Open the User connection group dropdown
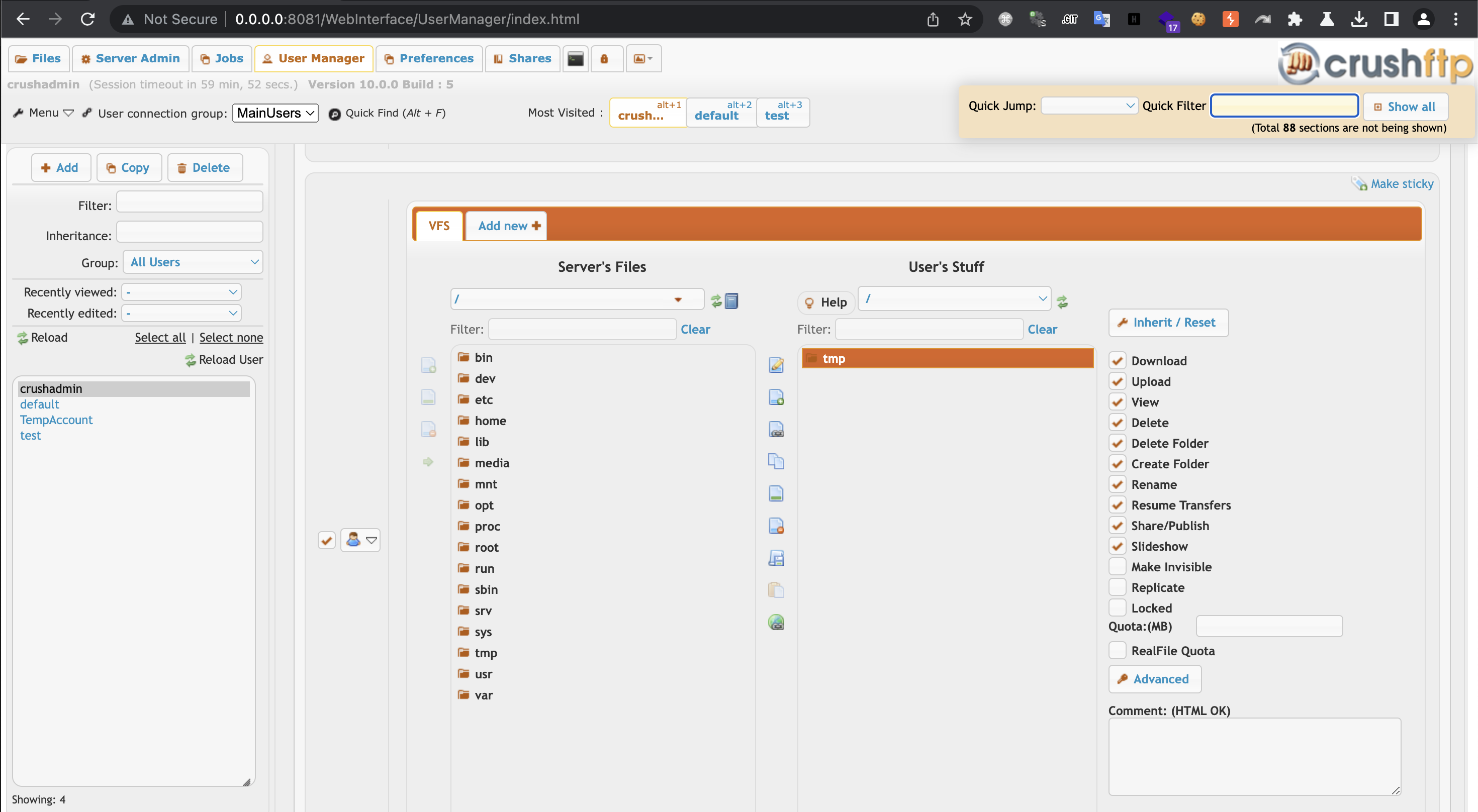 click(275, 113)
